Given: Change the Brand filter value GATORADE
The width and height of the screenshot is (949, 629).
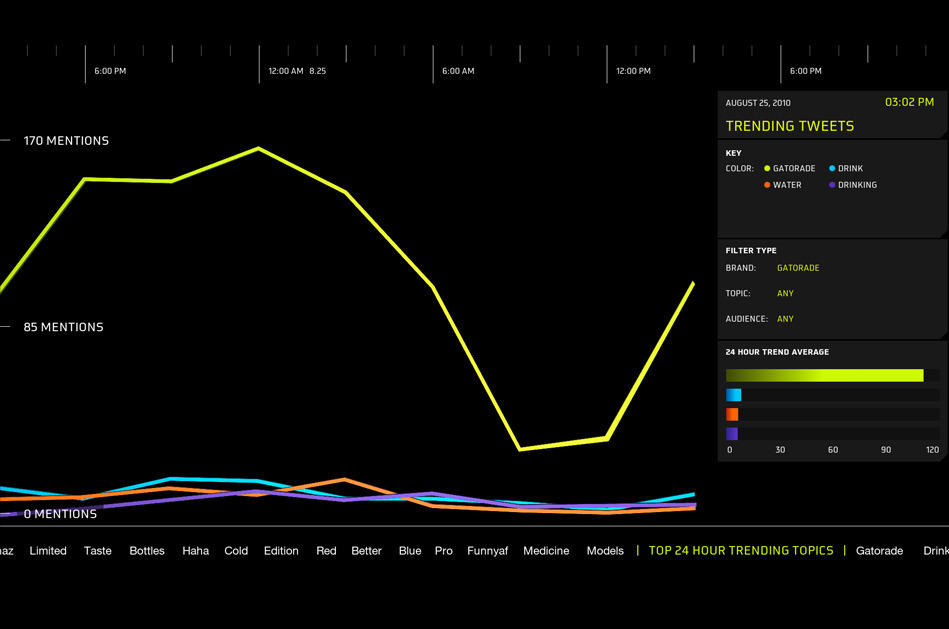Looking at the screenshot, I should click(798, 268).
